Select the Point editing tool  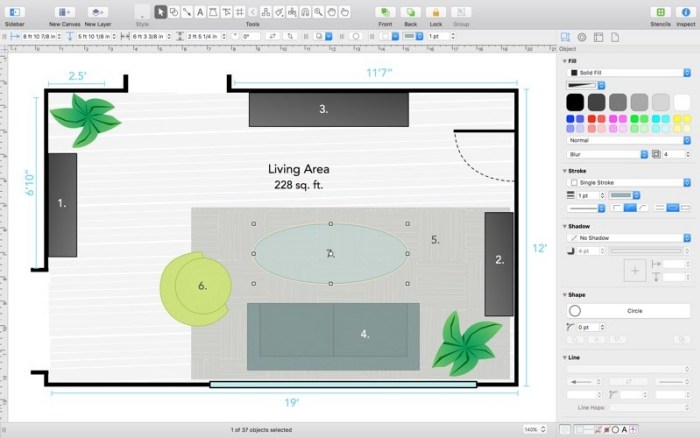[x=226, y=12]
